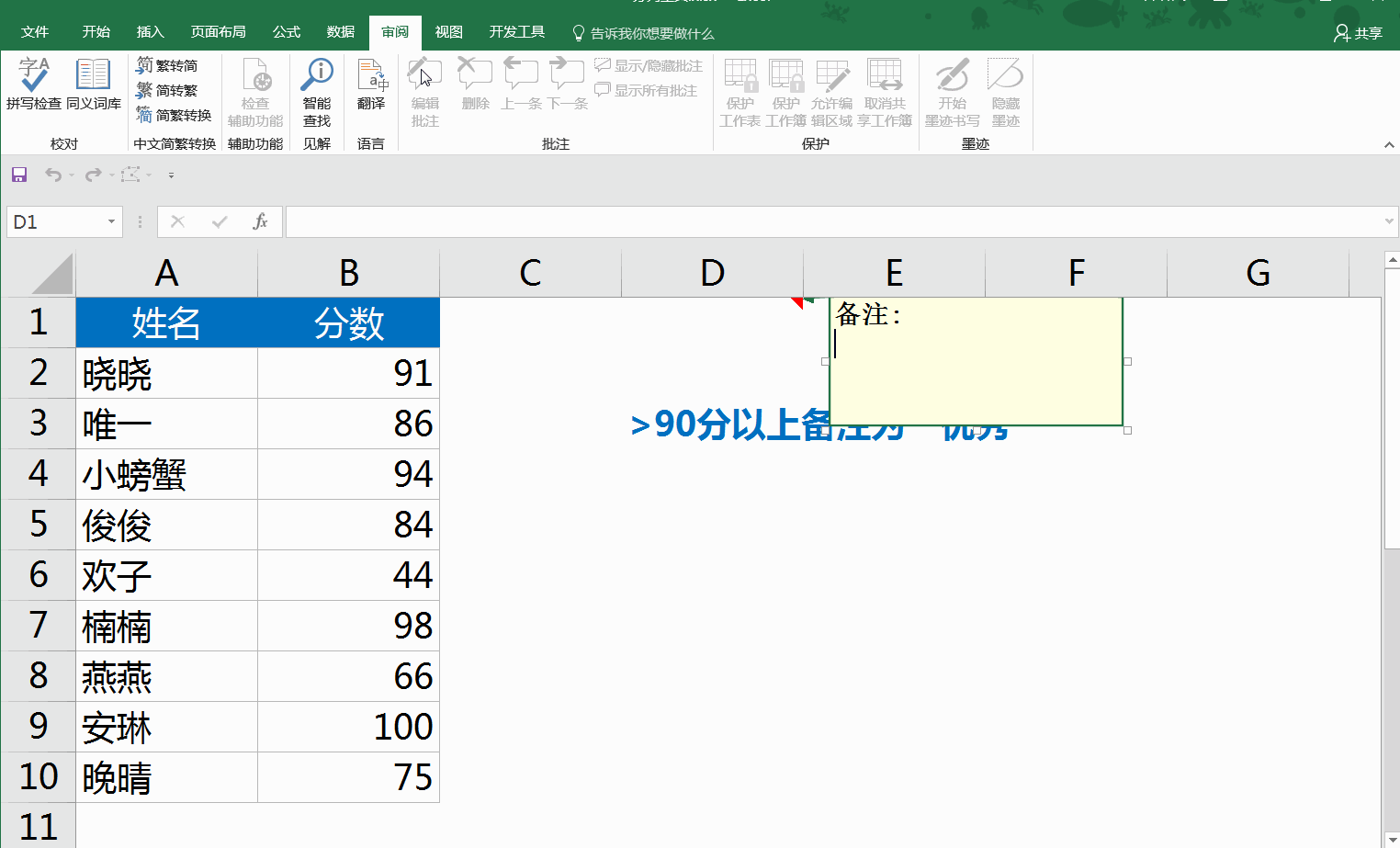Click the fx insert function button
Viewport: 1400px width, 848px height.
[x=260, y=221]
